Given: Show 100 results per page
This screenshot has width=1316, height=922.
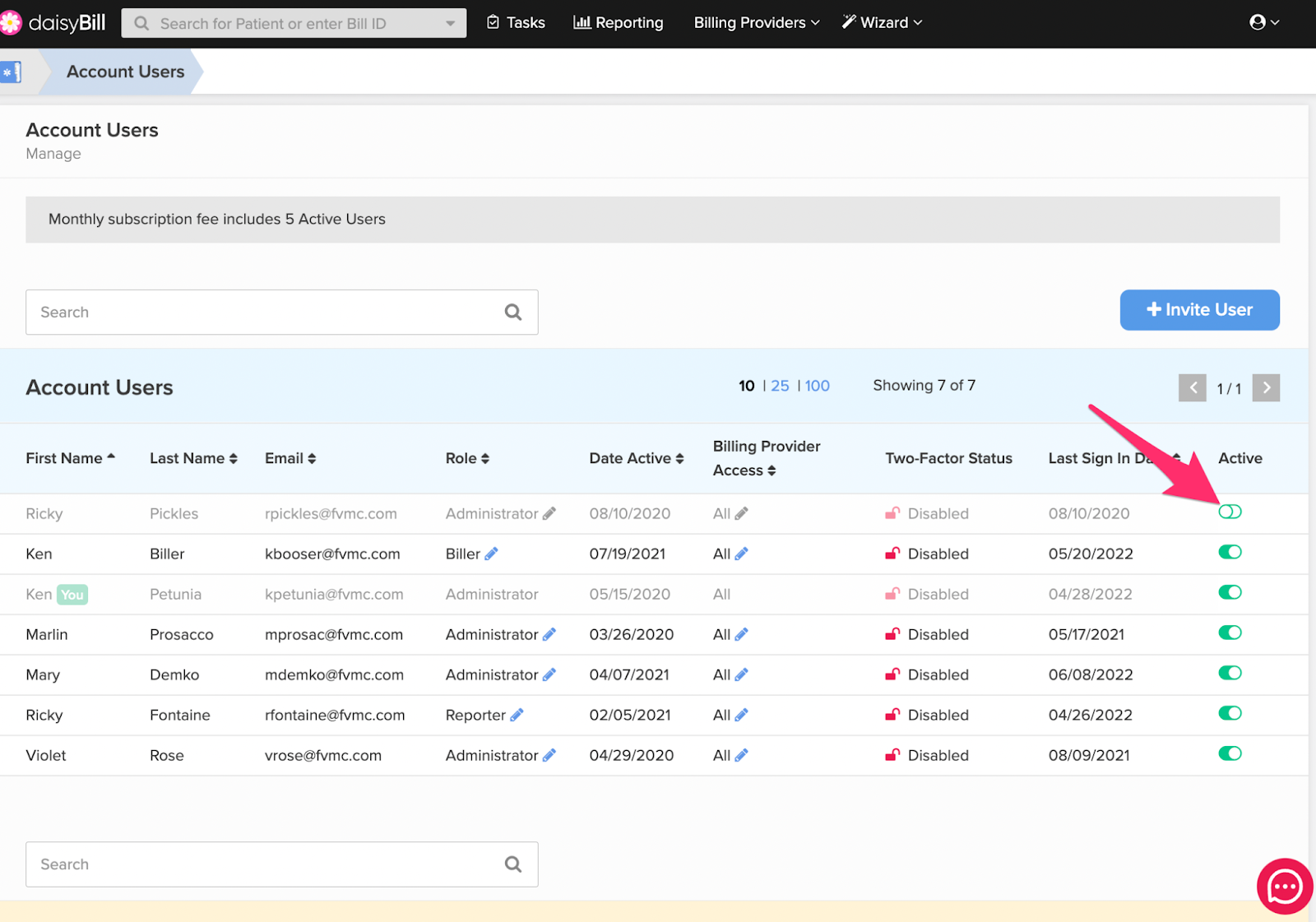Looking at the screenshot, I should pos(817,385).
